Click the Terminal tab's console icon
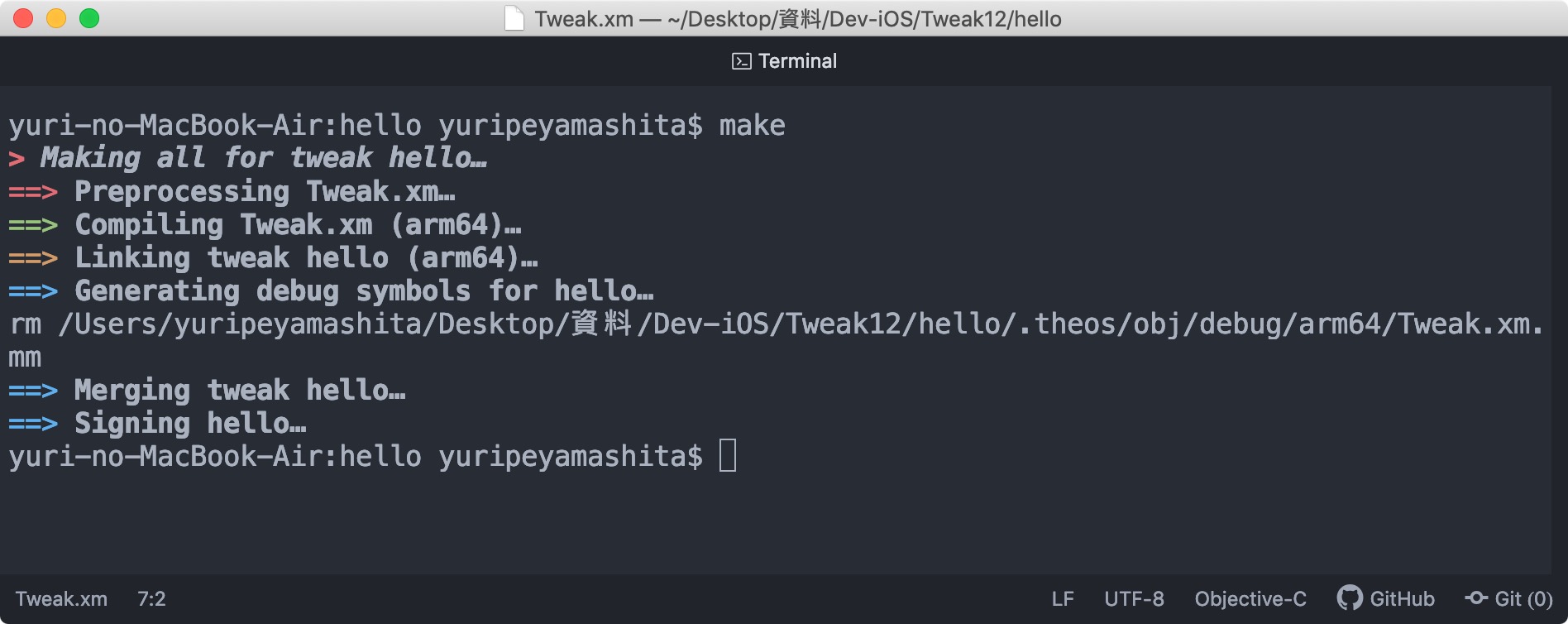 [741, 61]
